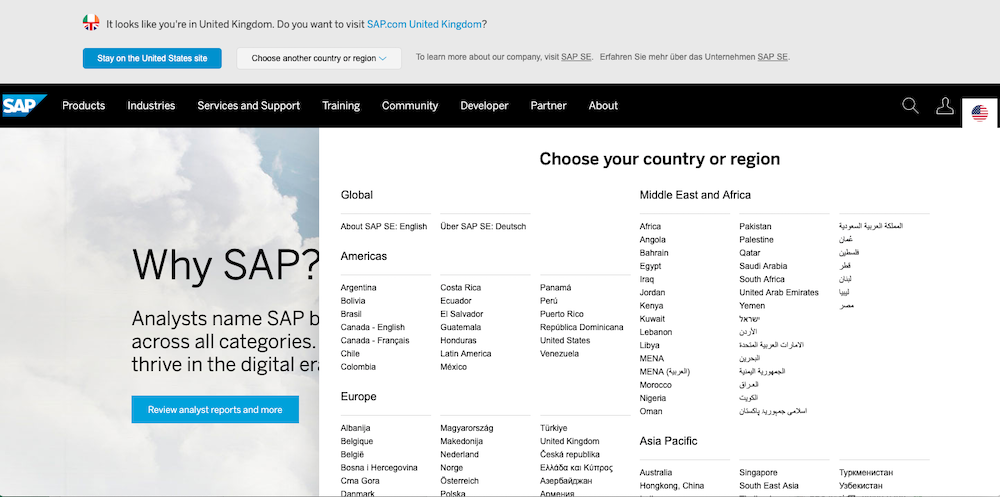The width and height of the screenshot is (1000, 497).
Task: Choose Brasil from country list
Action: coord(351,314)
